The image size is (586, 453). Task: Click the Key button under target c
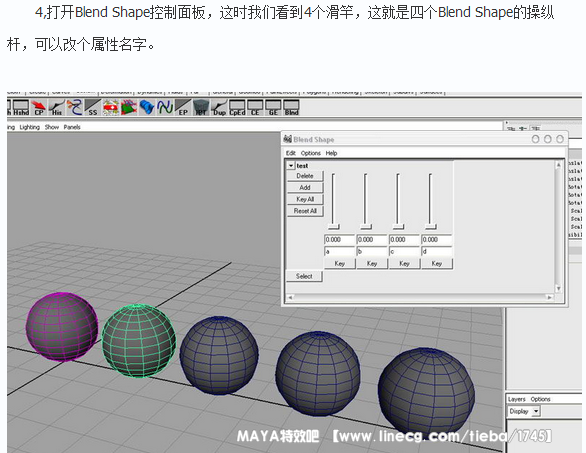[x=404, y=264]
